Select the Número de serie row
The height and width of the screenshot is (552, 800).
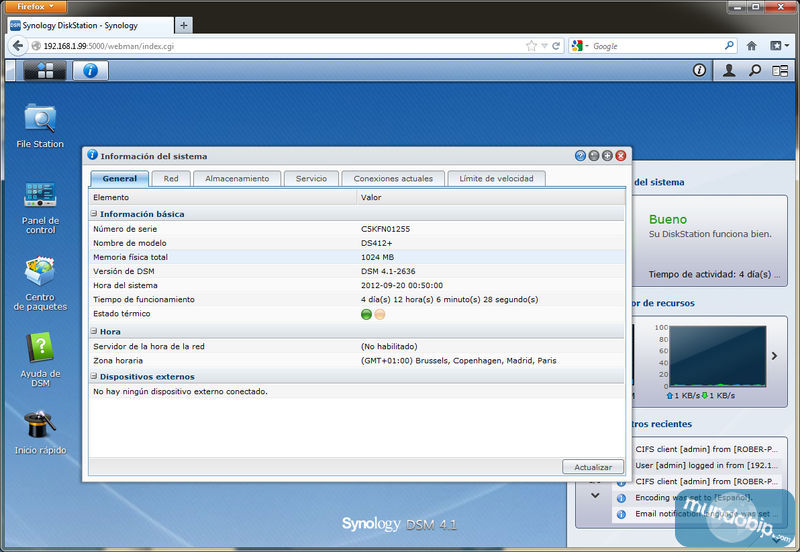(x=356, y=229)
